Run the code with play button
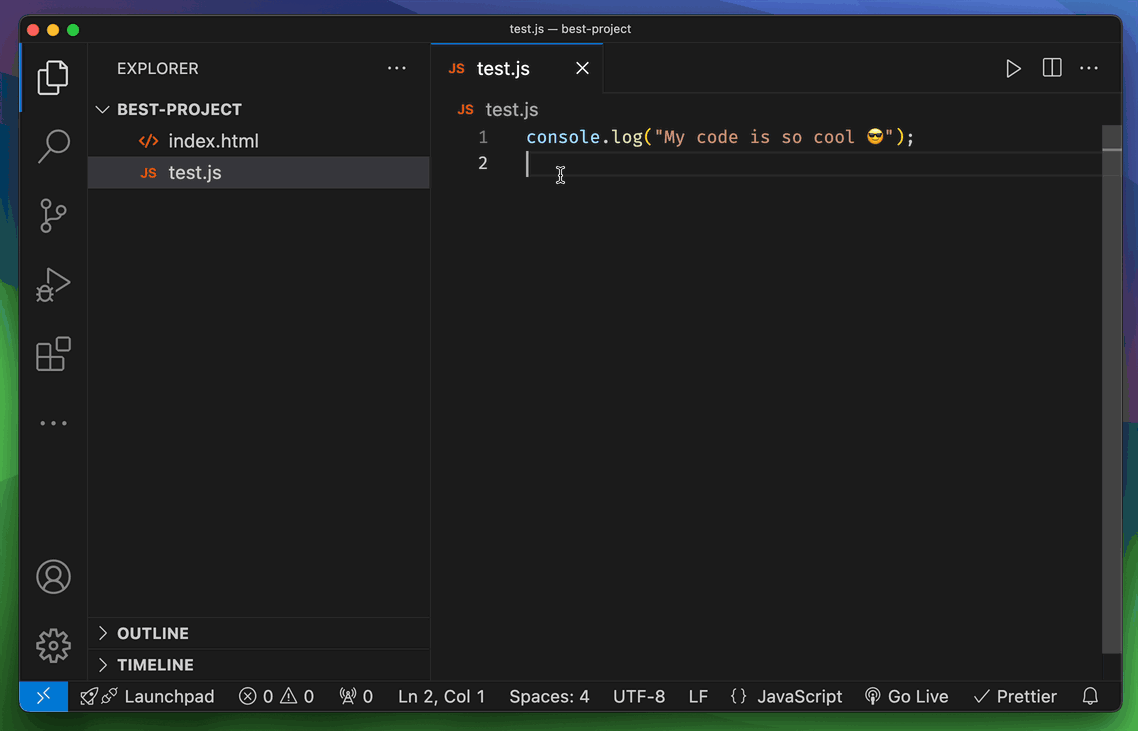The width and height of the screenshot is (1138, 731). 1013,68
